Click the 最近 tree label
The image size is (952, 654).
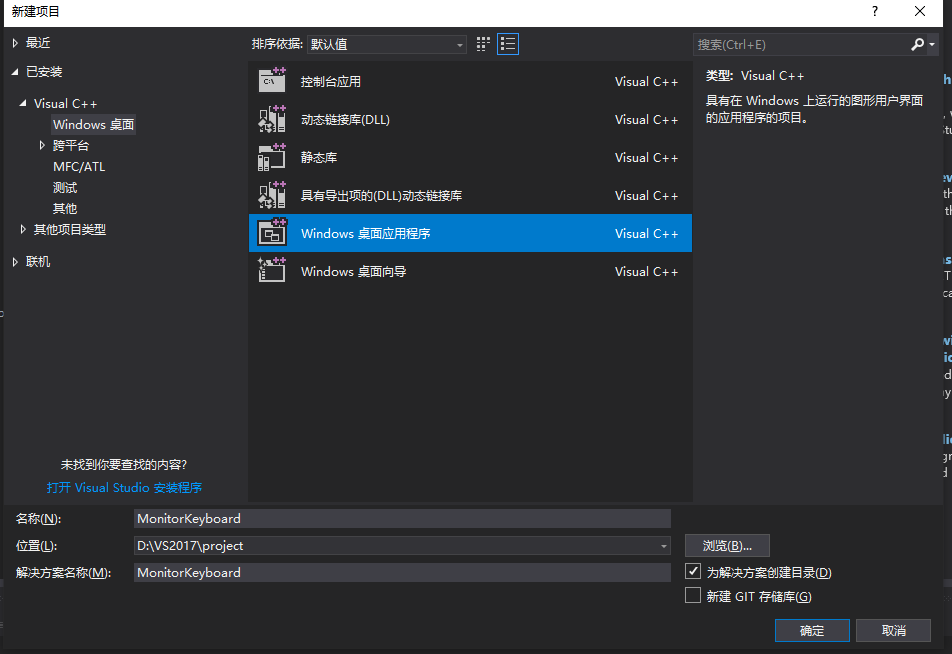[x=38, y=43]
